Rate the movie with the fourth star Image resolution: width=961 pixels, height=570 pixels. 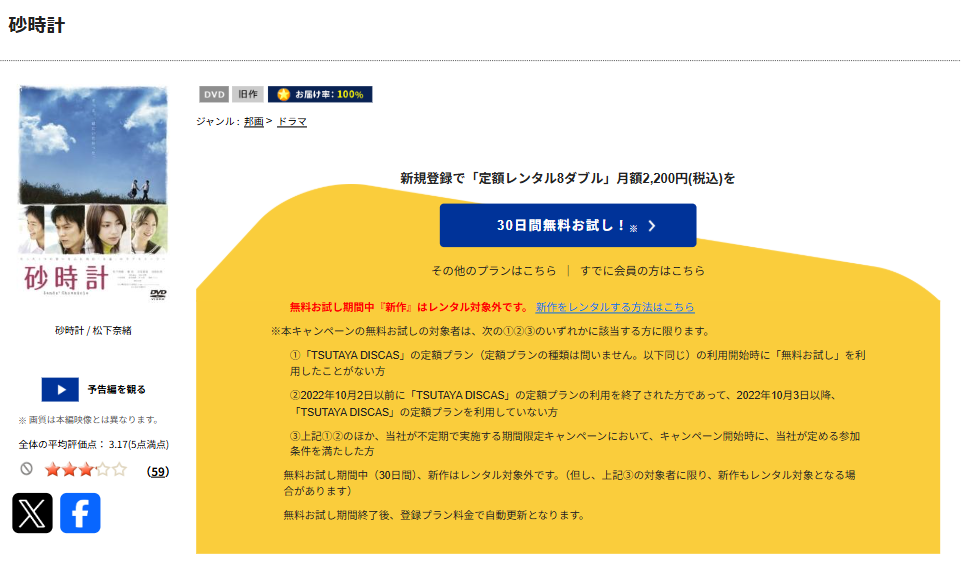point(102,470)
